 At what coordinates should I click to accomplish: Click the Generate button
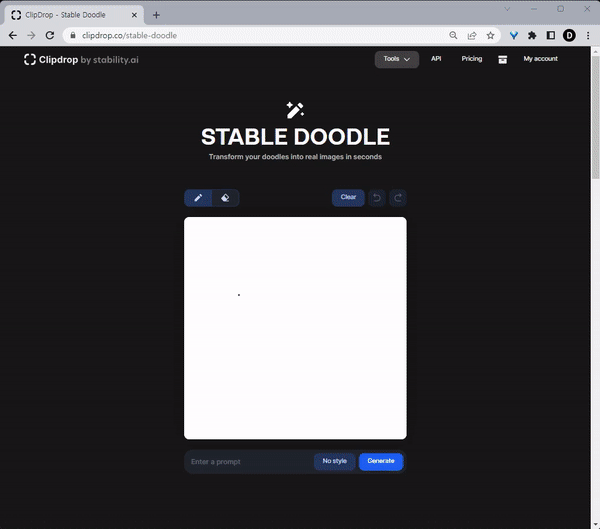click(381, 461)
